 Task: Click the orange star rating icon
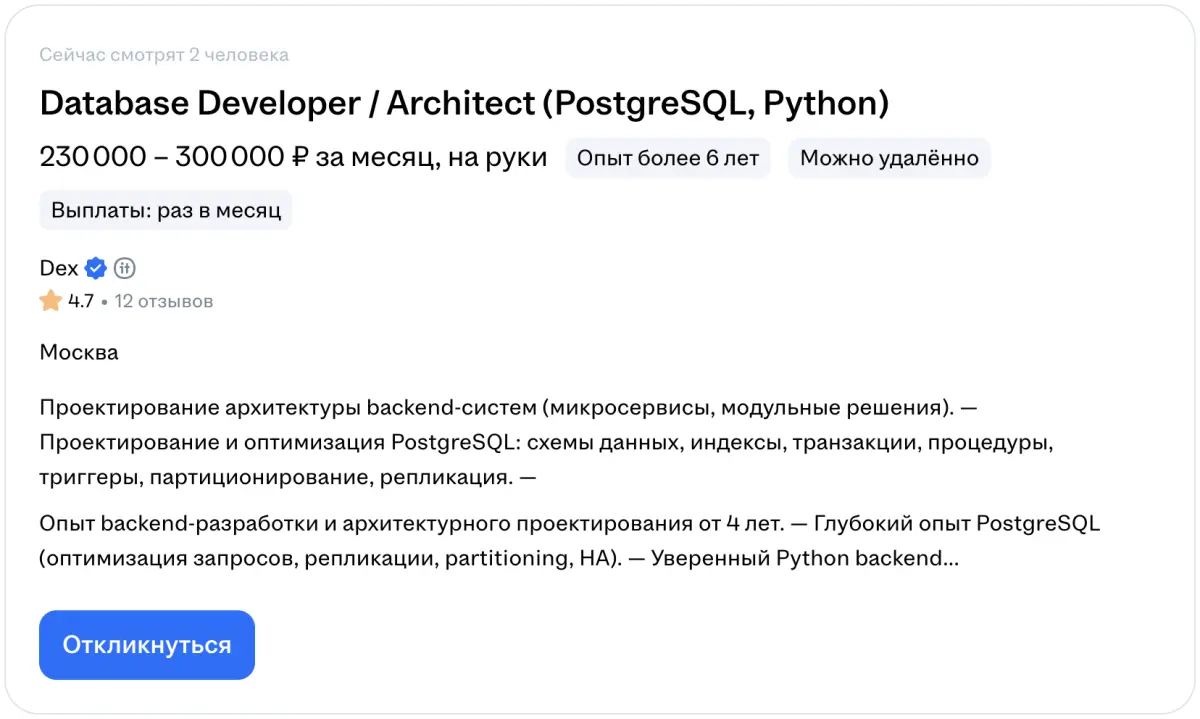[x=51, y=301]
